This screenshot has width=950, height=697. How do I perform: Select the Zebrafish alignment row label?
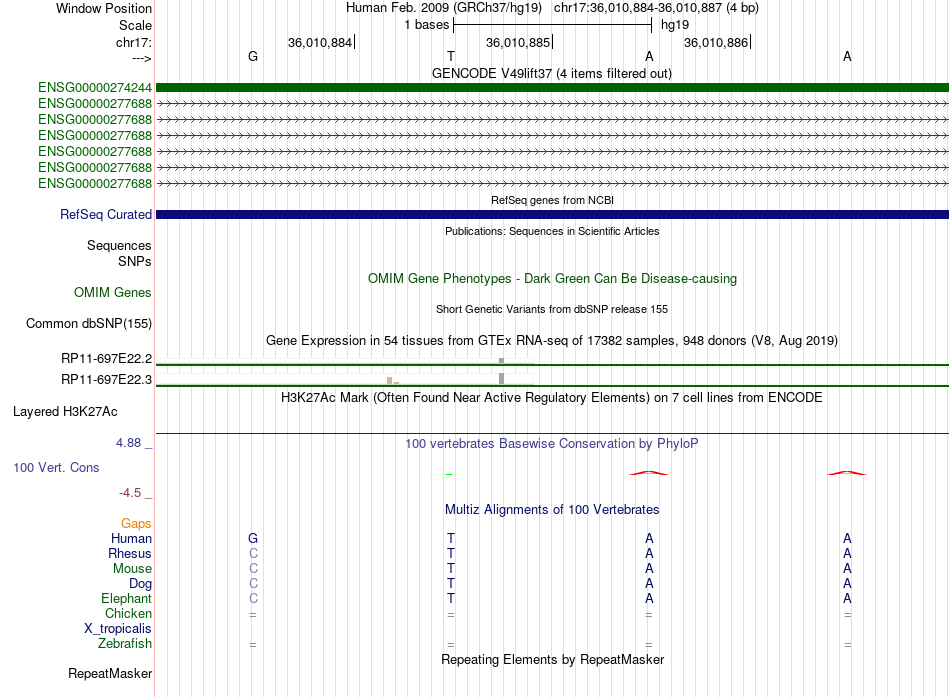coord(125,643)
